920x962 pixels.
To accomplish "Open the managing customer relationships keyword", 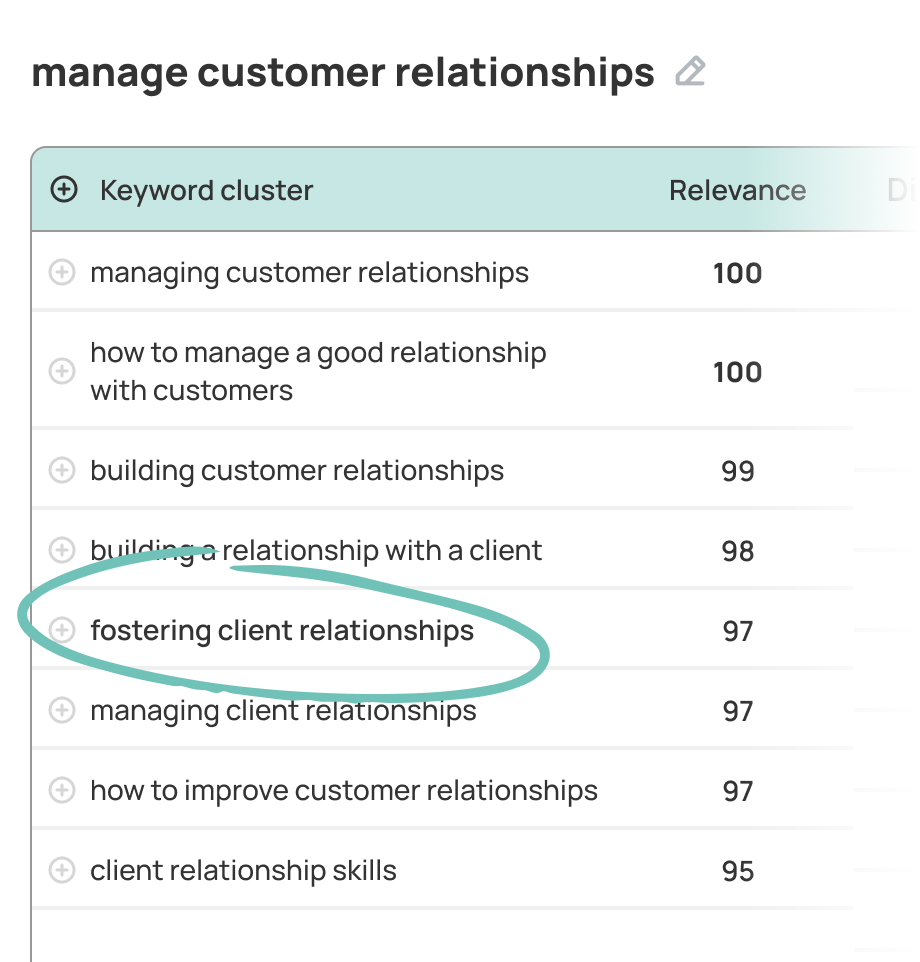I will pos(309,272).
